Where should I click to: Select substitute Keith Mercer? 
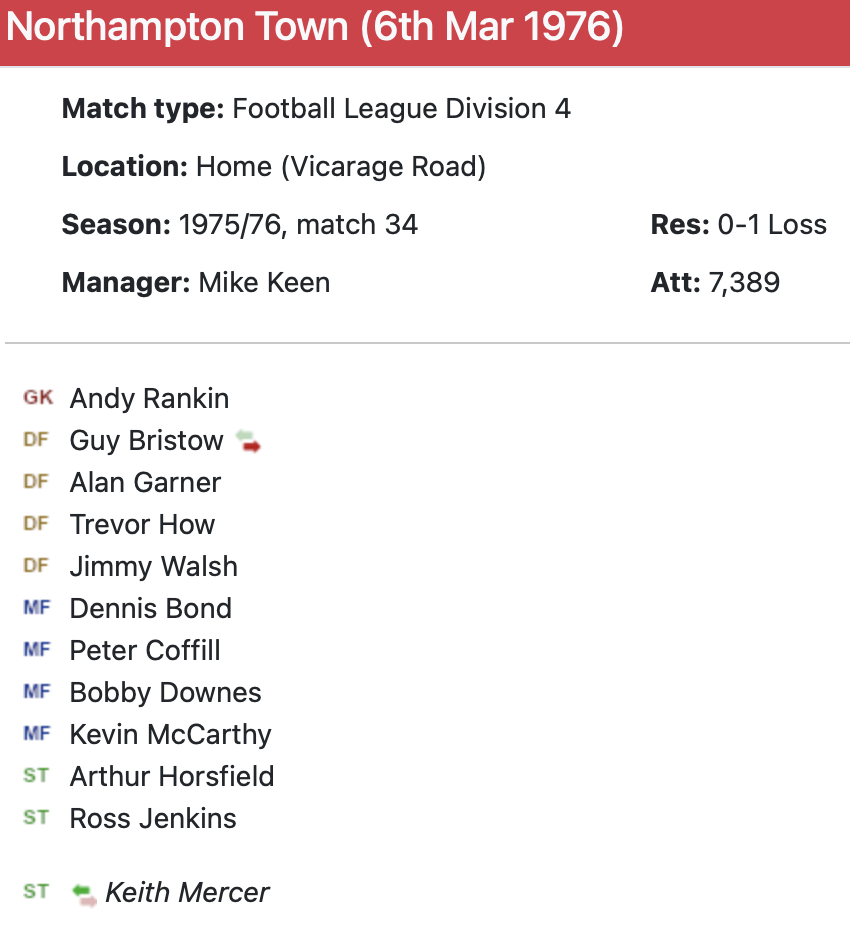[x=187, y=893]
